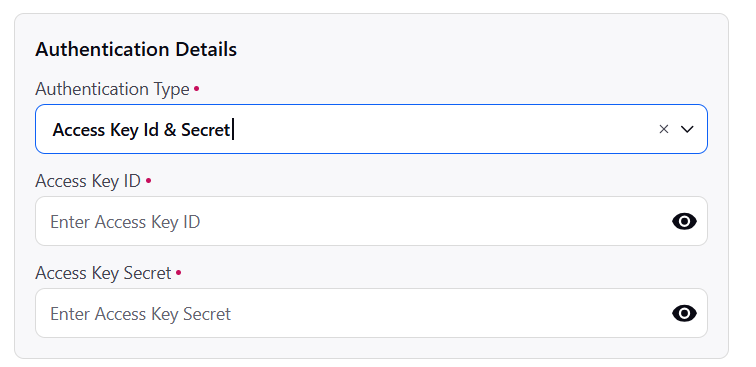The height and width of the screenshot is (367, 756).
Task: Click the required marker next to Access Key Secret
Action: [178, 273]
